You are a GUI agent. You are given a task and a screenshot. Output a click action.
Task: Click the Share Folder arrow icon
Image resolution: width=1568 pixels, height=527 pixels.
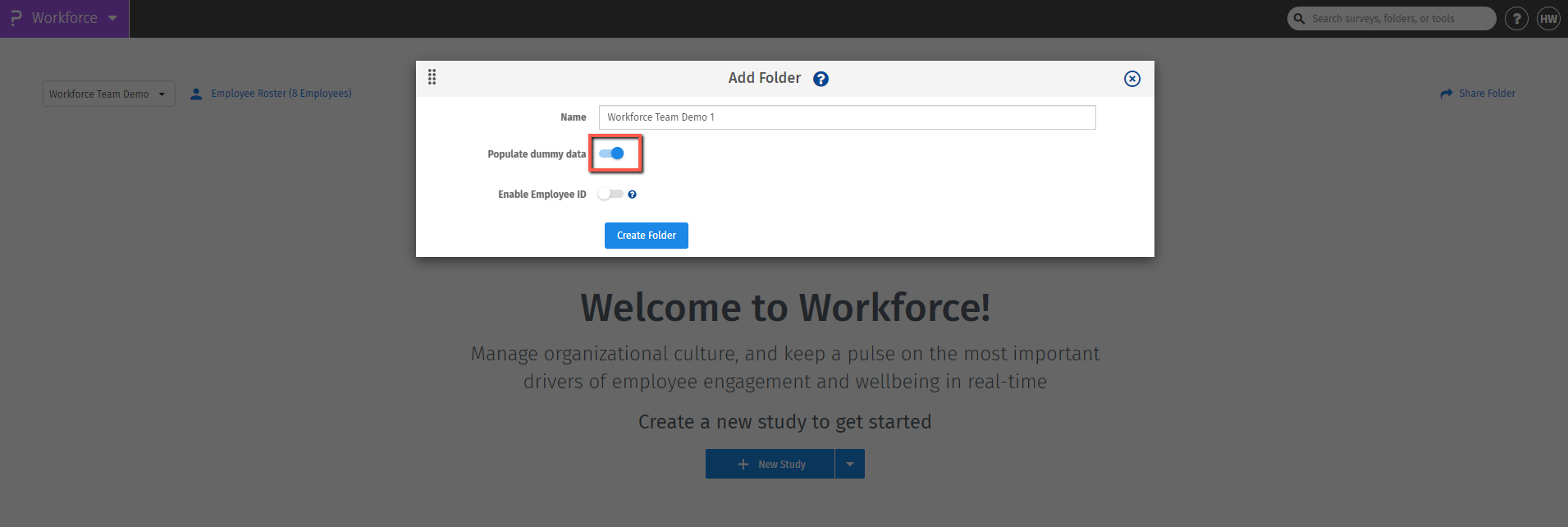coord(1447,94)
